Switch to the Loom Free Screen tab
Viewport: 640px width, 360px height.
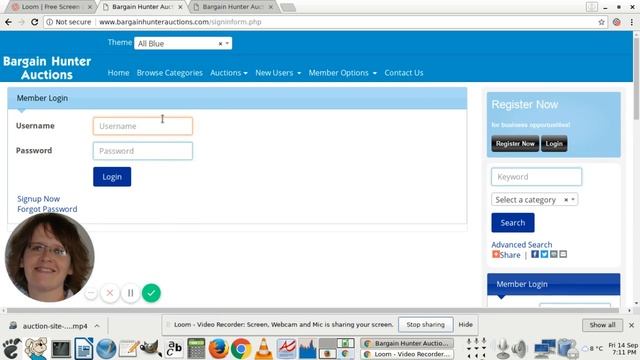pos(51,7)
